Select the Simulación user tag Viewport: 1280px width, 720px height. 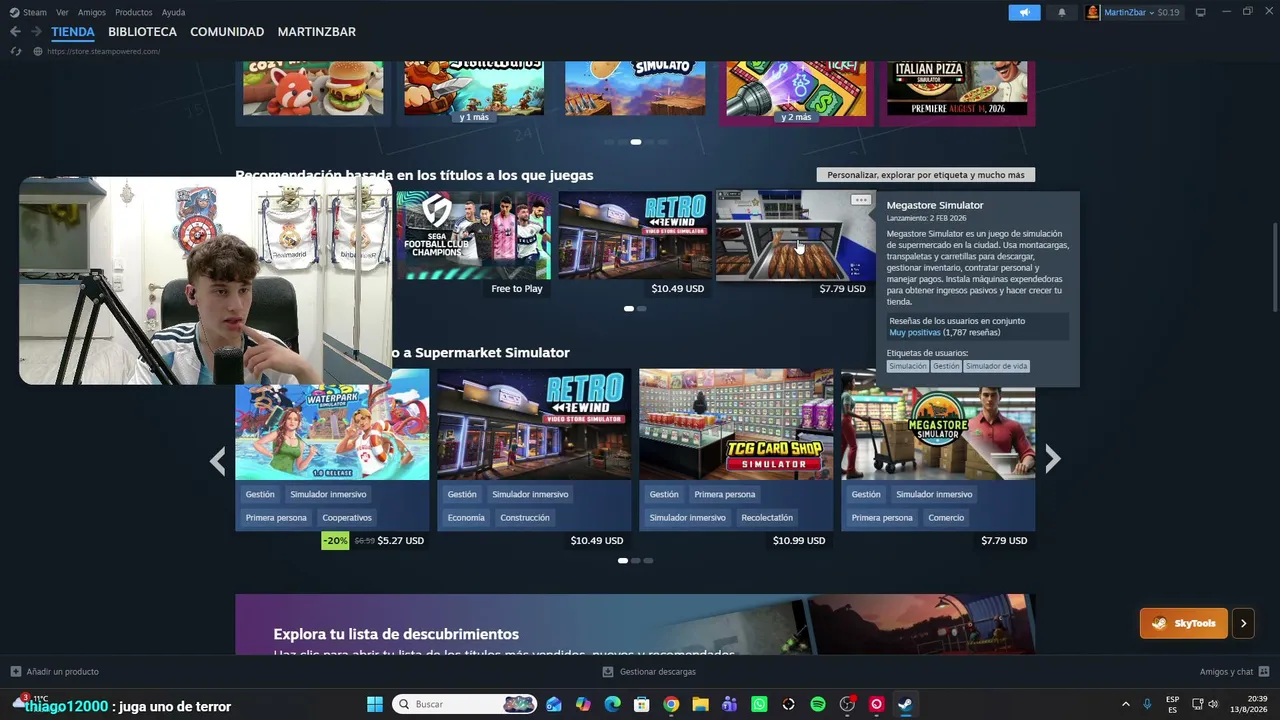pyautogui.click(x=908, y=366)
